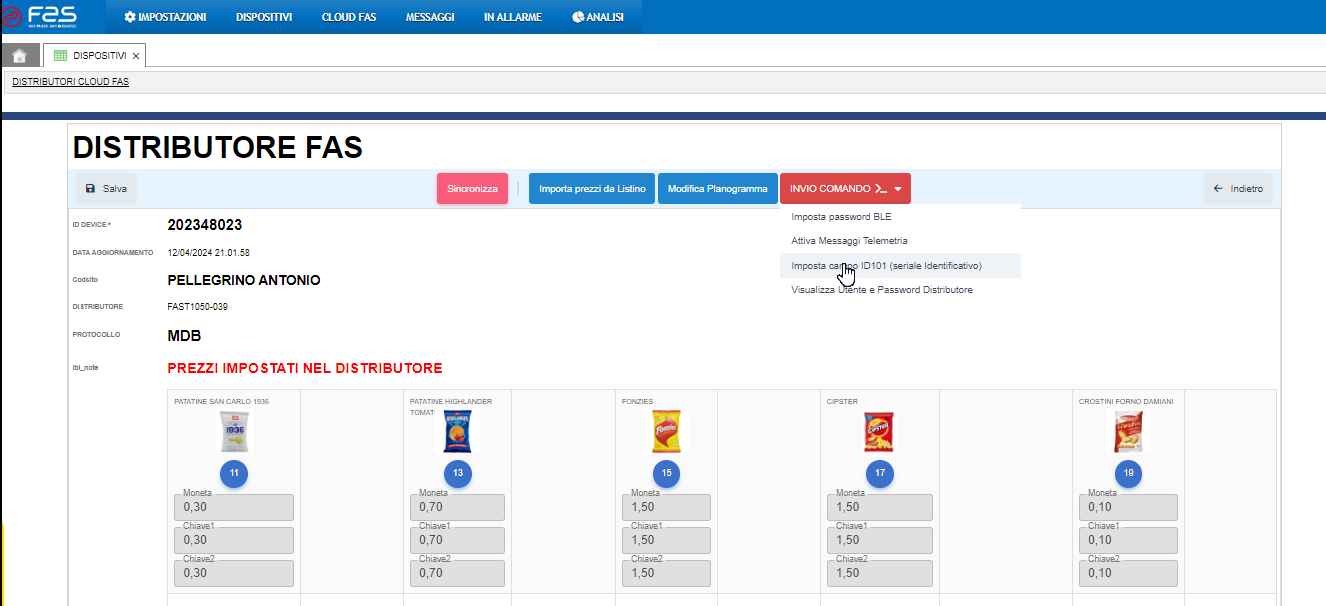Screen dimensions: 1326x606
Task: Open the home tab icon
Action: coord(19,56)
